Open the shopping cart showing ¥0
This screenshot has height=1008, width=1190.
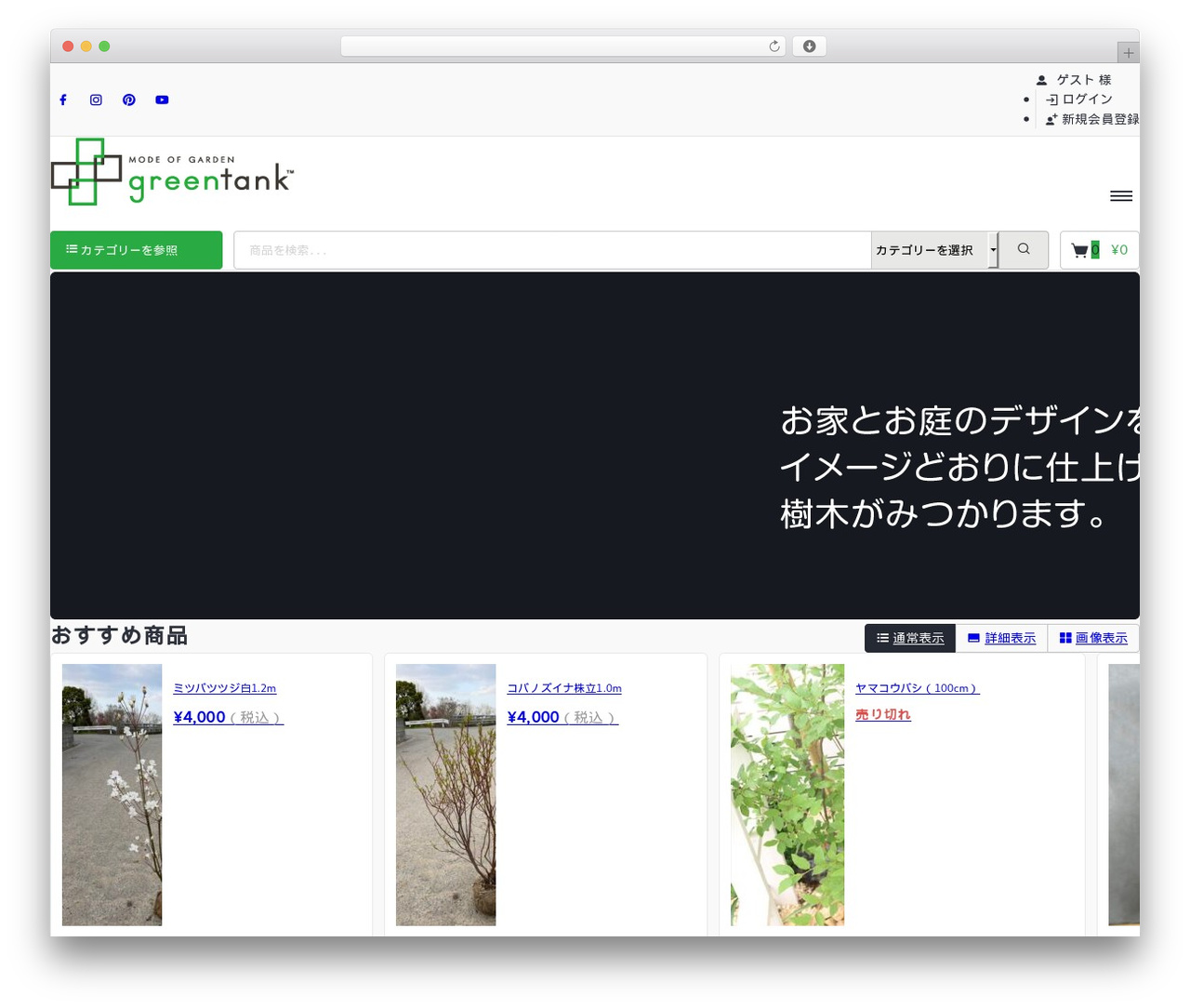pyautogui.click(x=1099, y=249)
